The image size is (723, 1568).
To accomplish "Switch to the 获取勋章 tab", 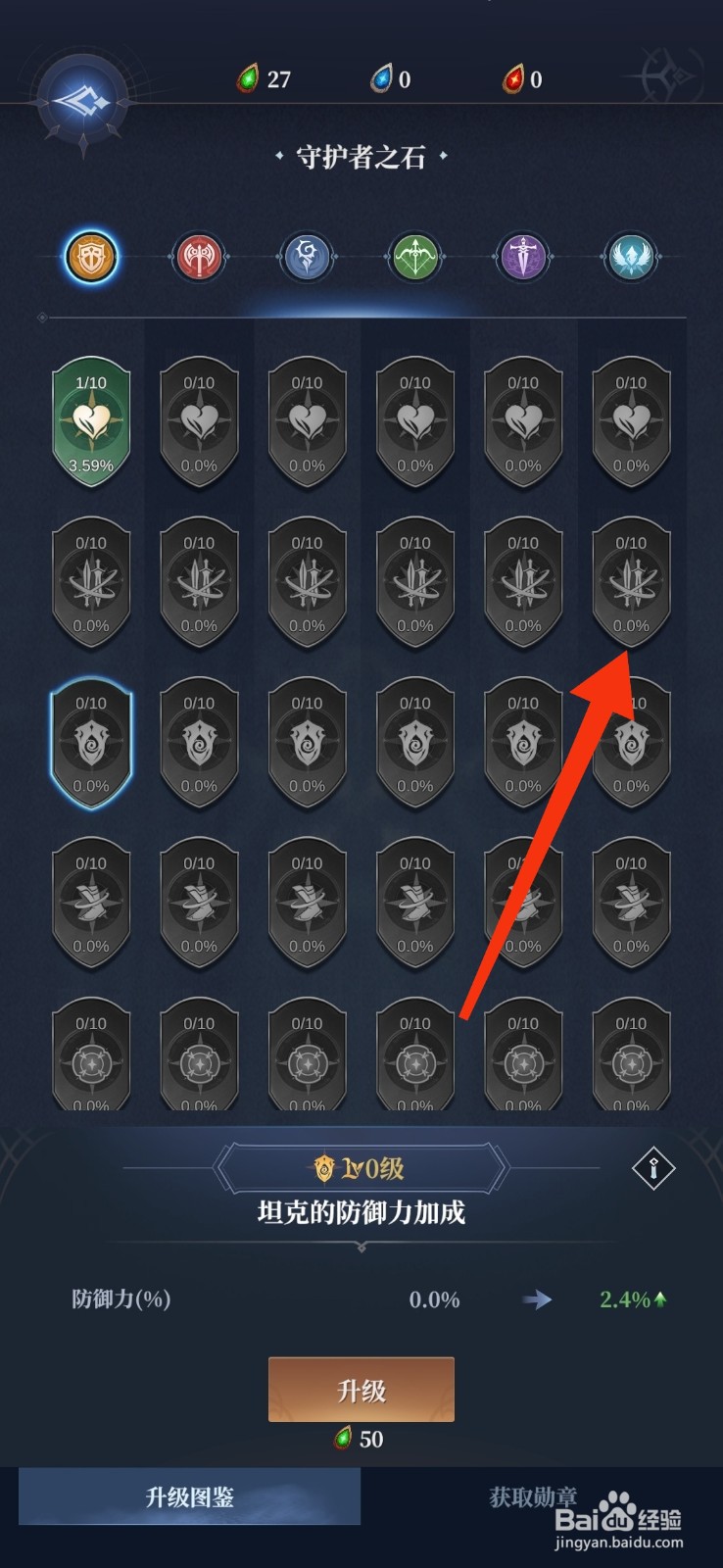I will (x=533, y=1496).
